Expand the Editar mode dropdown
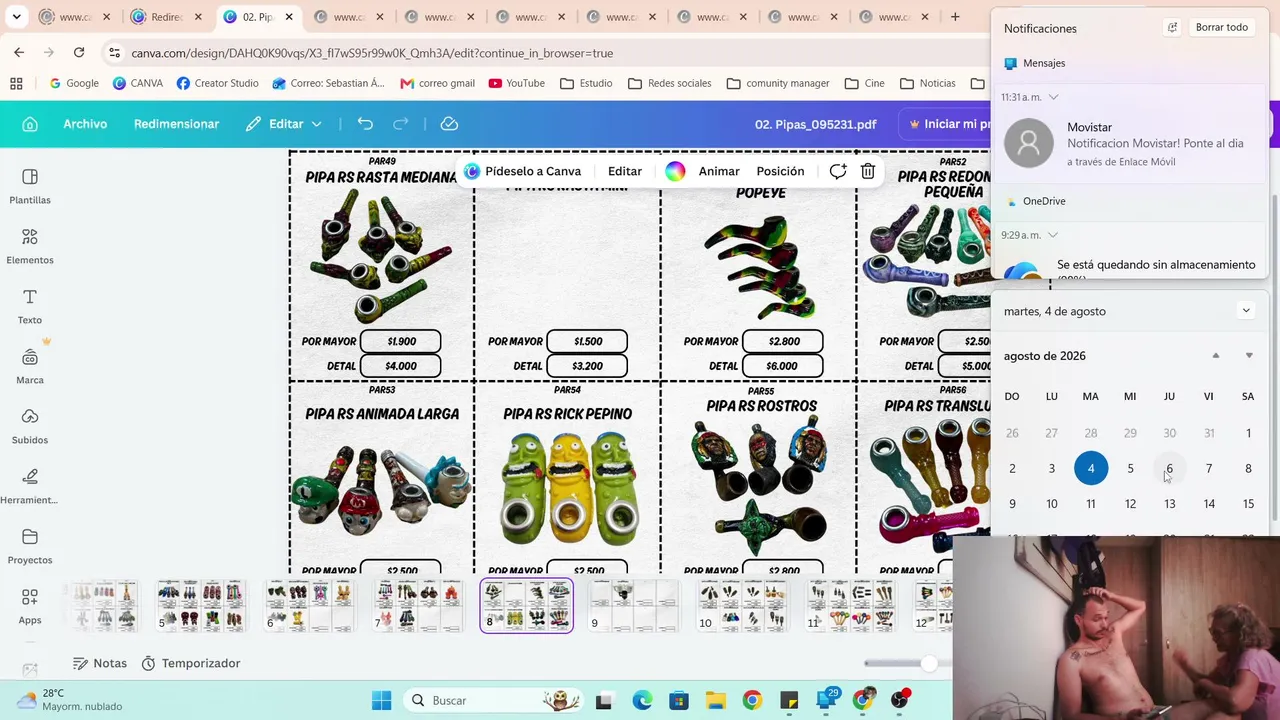The width and height of the screenshot is (1280, 720). click(x=285, y=124)
